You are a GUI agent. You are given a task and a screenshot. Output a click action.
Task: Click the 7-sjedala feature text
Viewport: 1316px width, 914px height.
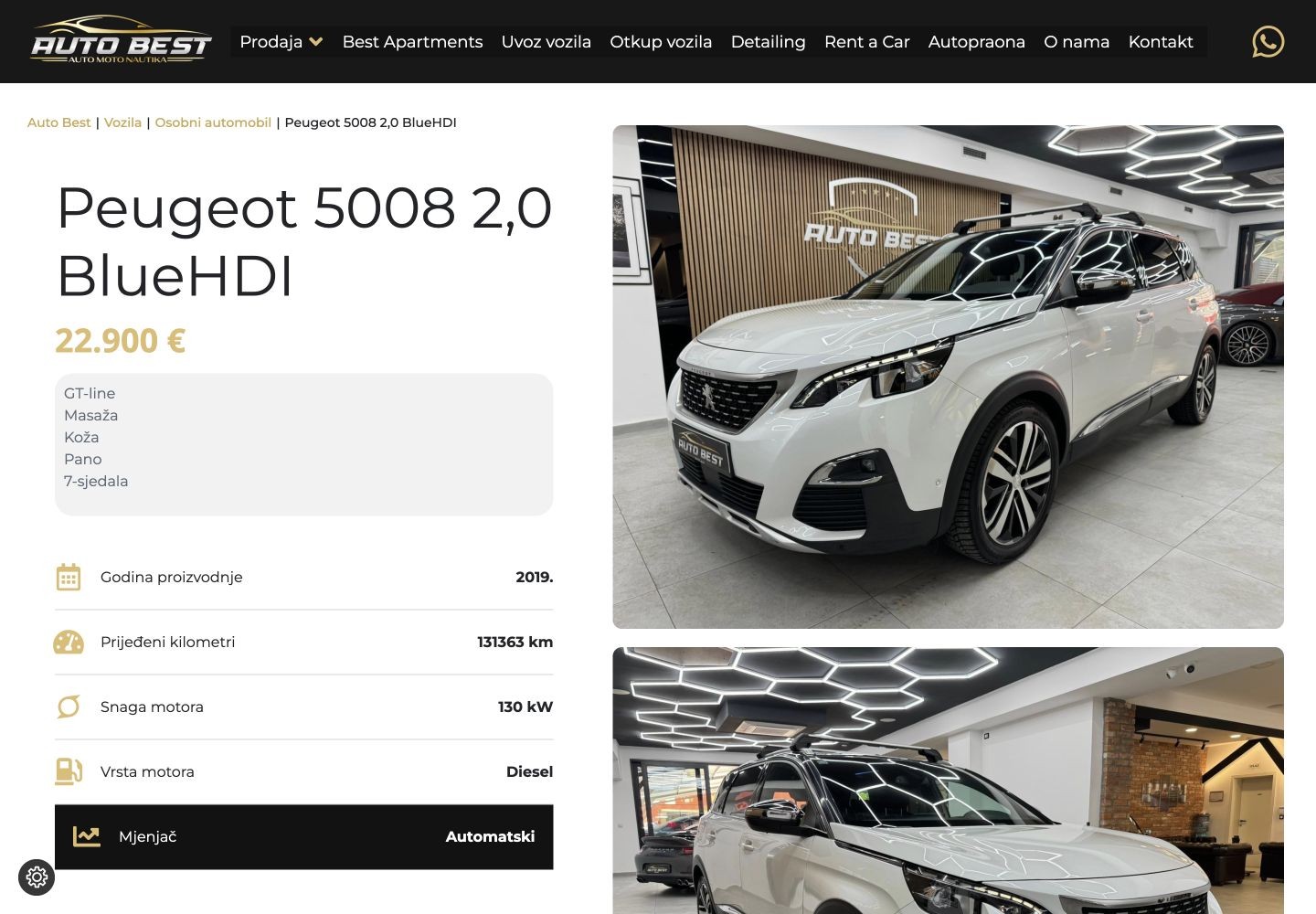pyautogui.click(x=96, y=481)
